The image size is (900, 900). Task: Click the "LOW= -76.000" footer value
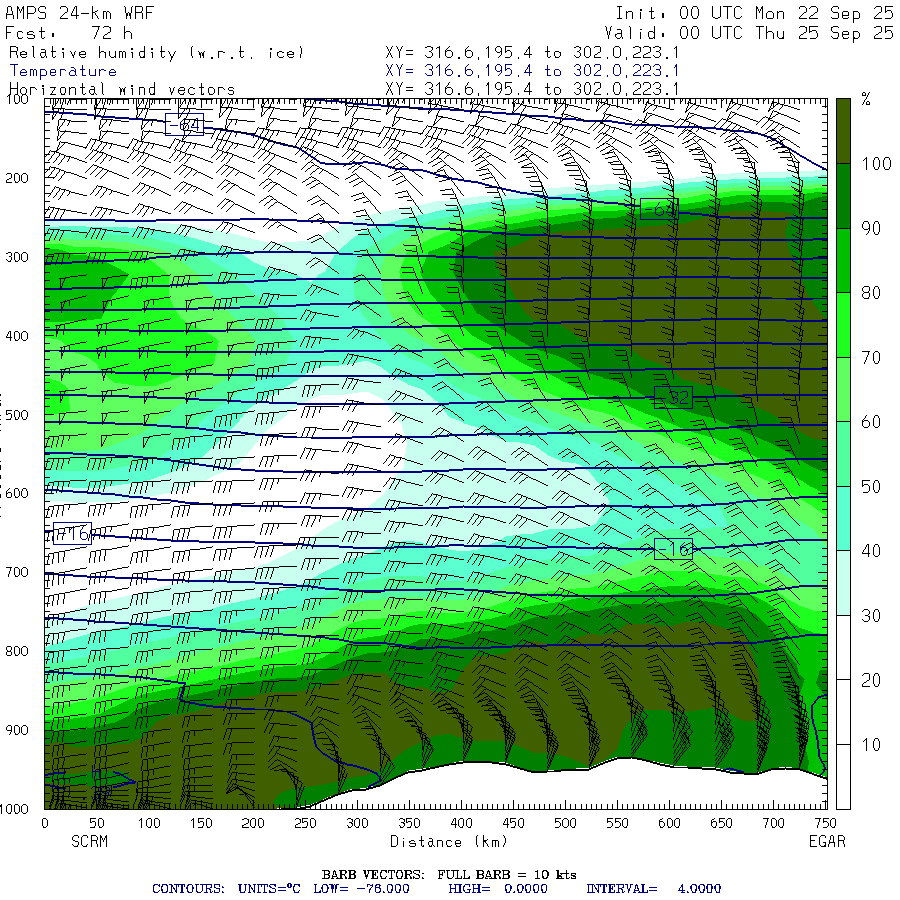(x=361, y=889)
